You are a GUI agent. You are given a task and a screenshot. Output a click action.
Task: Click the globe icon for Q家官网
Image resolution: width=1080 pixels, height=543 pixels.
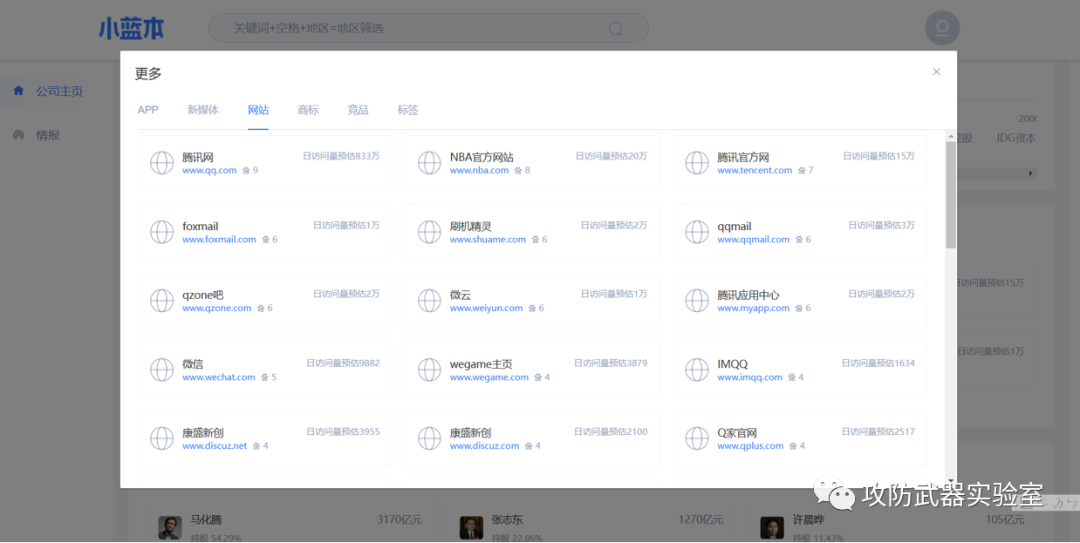(696, 438)
